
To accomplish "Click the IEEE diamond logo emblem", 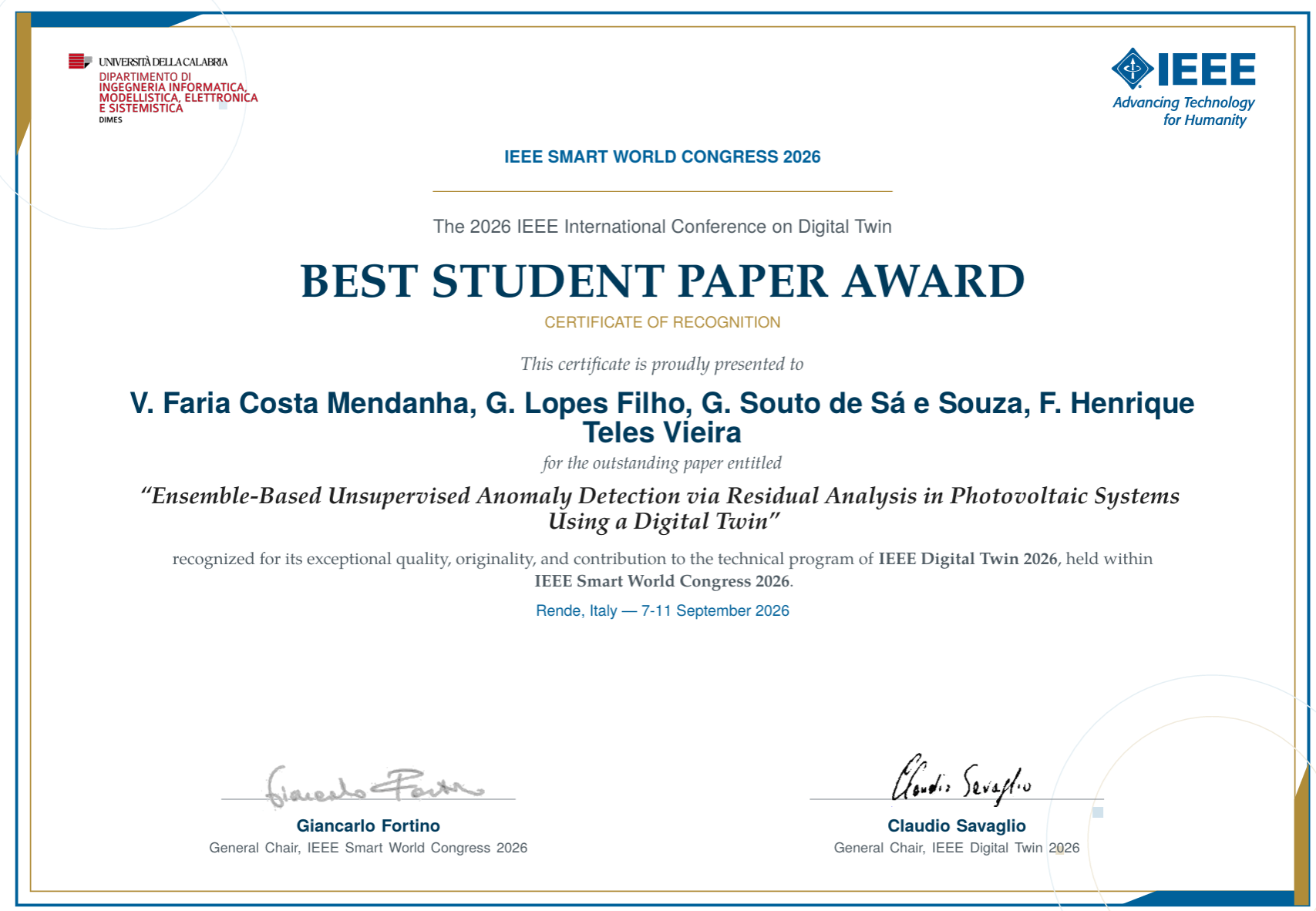I will coord(1132,69).
